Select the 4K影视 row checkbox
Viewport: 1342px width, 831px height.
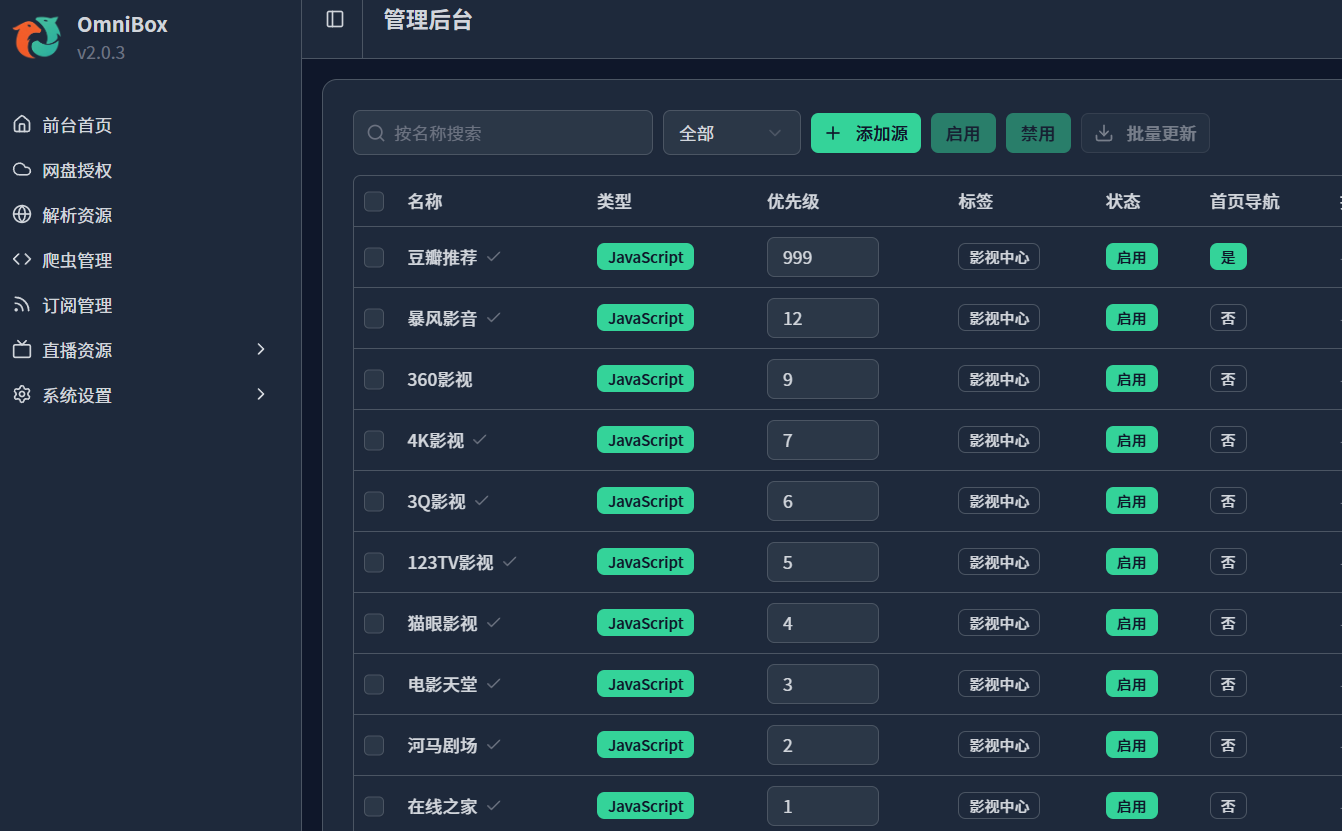tap(374, 440)
